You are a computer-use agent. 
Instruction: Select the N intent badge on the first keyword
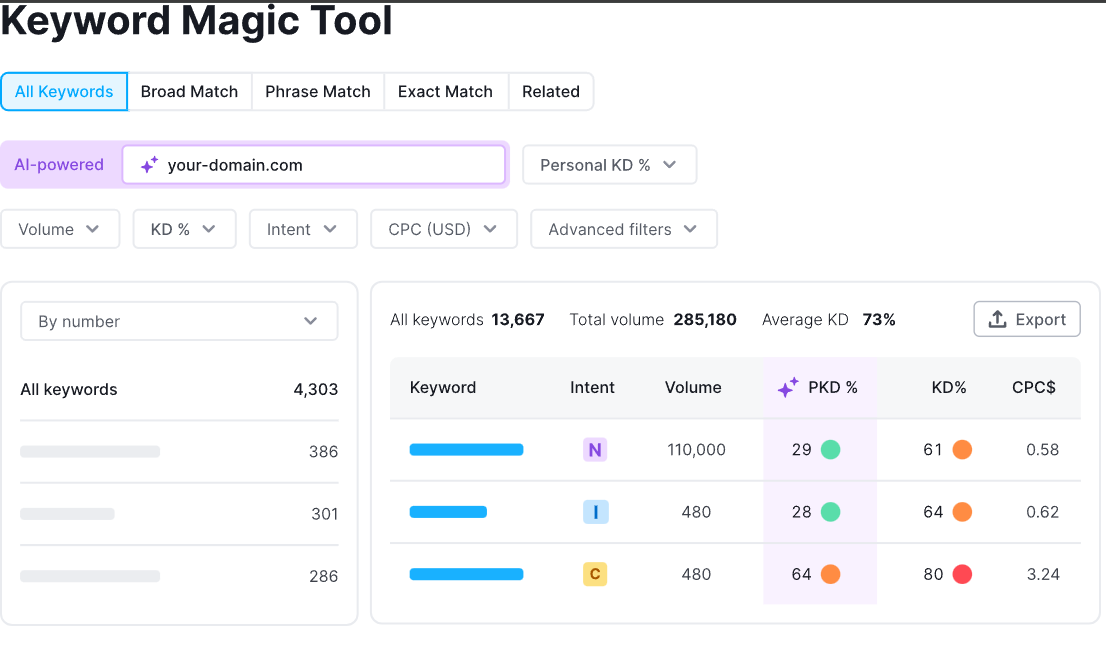(x=595, y=449)
